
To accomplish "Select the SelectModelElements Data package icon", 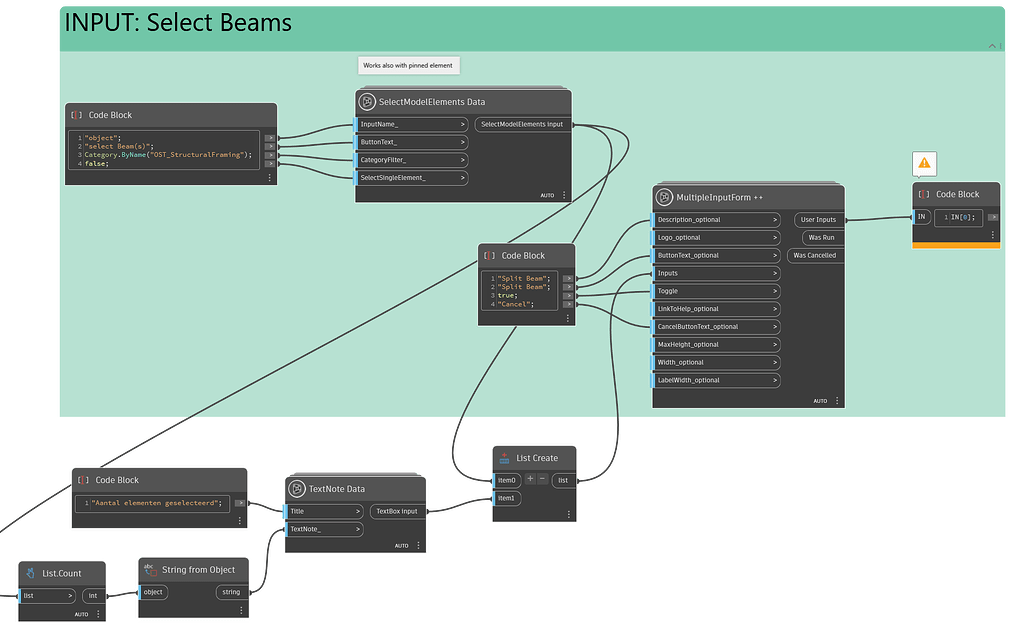I will pos(365,101).
